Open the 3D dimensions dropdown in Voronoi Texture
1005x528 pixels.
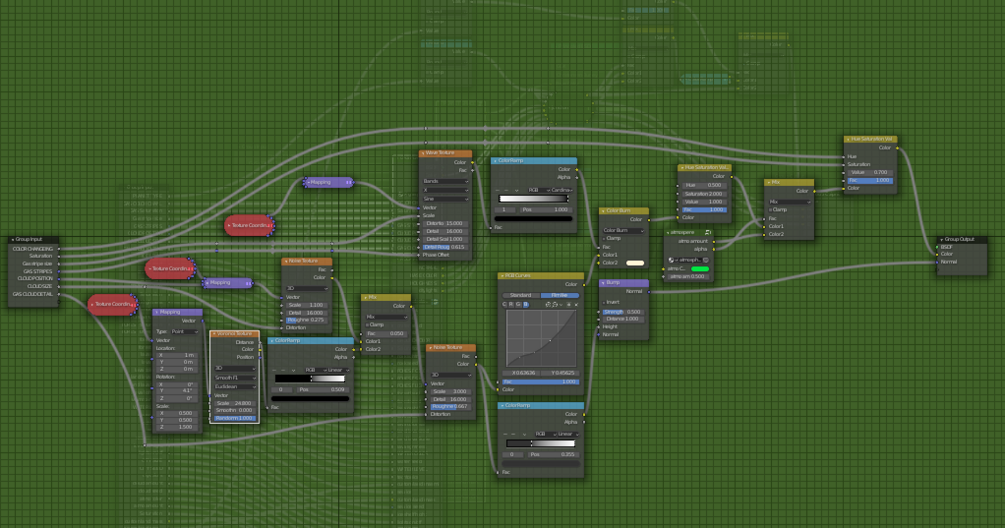pyautogui.click(x=235, y=369)
